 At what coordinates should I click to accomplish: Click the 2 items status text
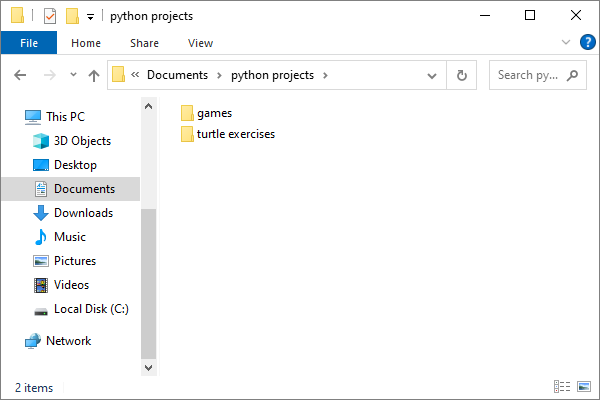click(x=34, y=388)
